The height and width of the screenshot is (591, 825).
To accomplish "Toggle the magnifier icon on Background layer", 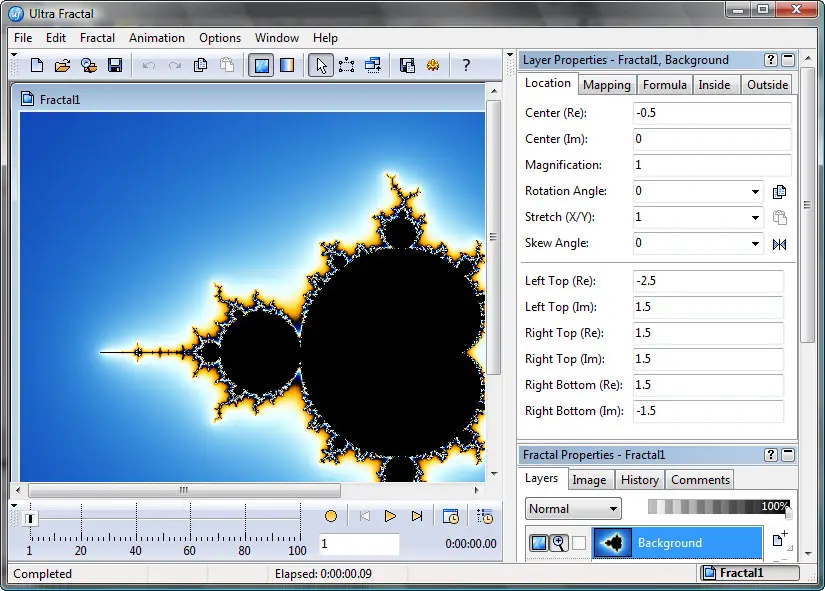I will [558, 543].
